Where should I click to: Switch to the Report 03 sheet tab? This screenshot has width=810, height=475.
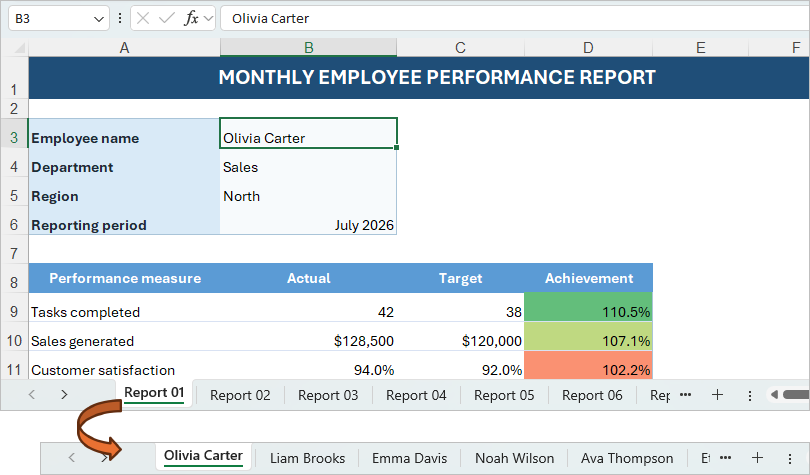(x=328, y=395)
